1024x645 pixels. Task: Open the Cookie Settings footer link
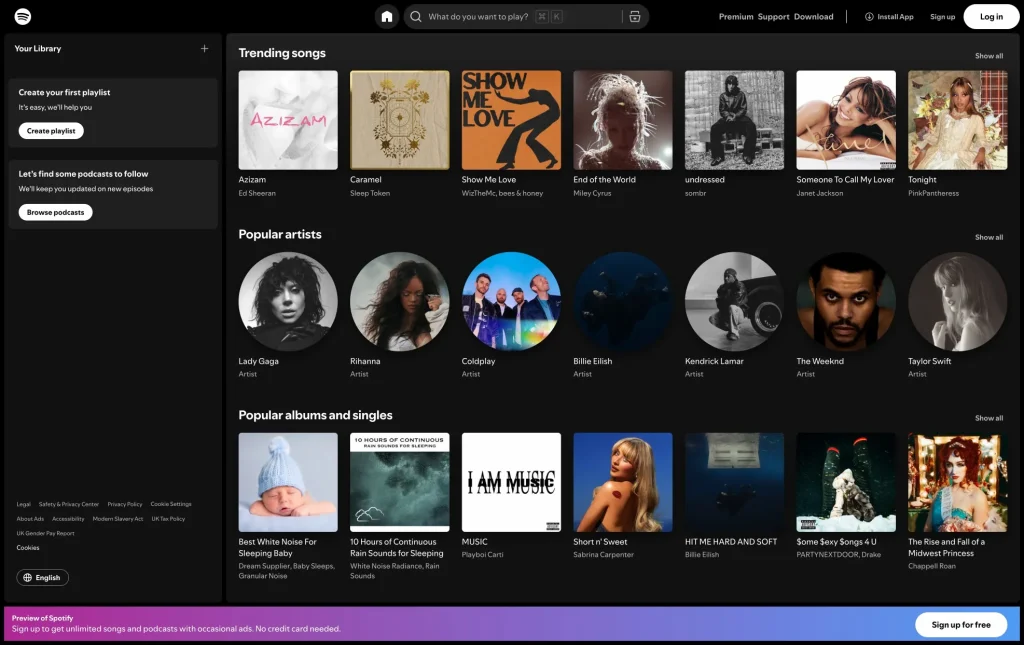[x=171, y=504]
